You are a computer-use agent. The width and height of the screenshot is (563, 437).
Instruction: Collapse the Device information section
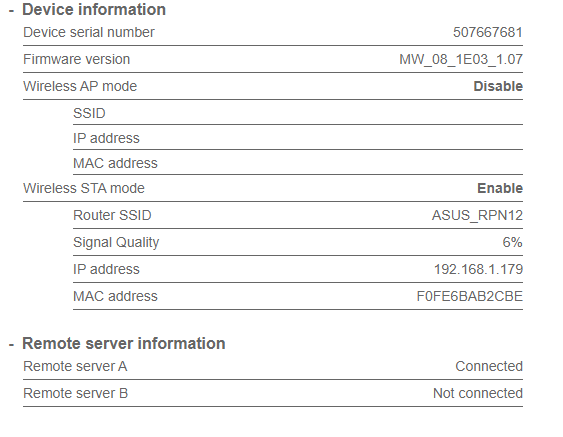click(11, 11)
